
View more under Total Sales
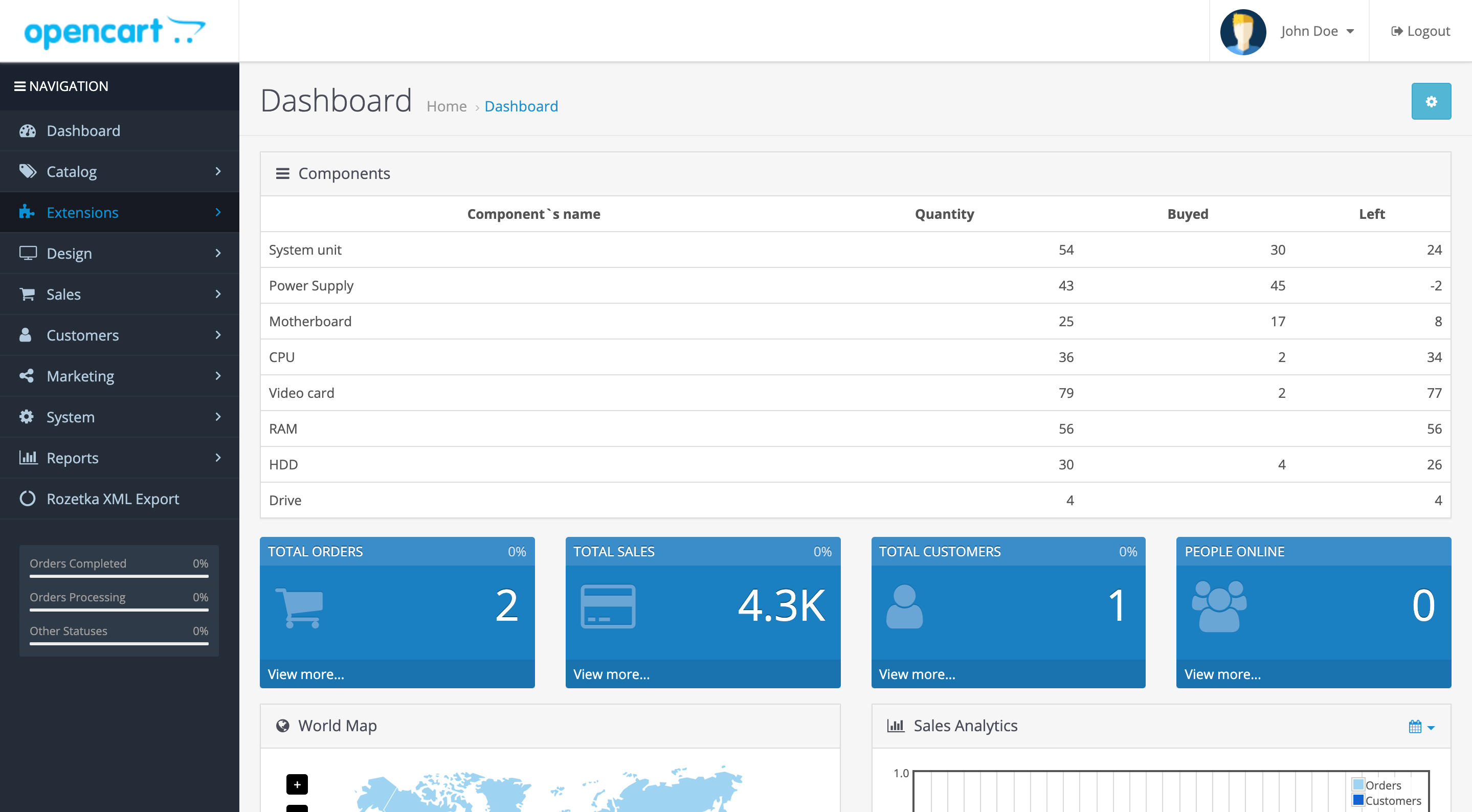coord(611,674)
